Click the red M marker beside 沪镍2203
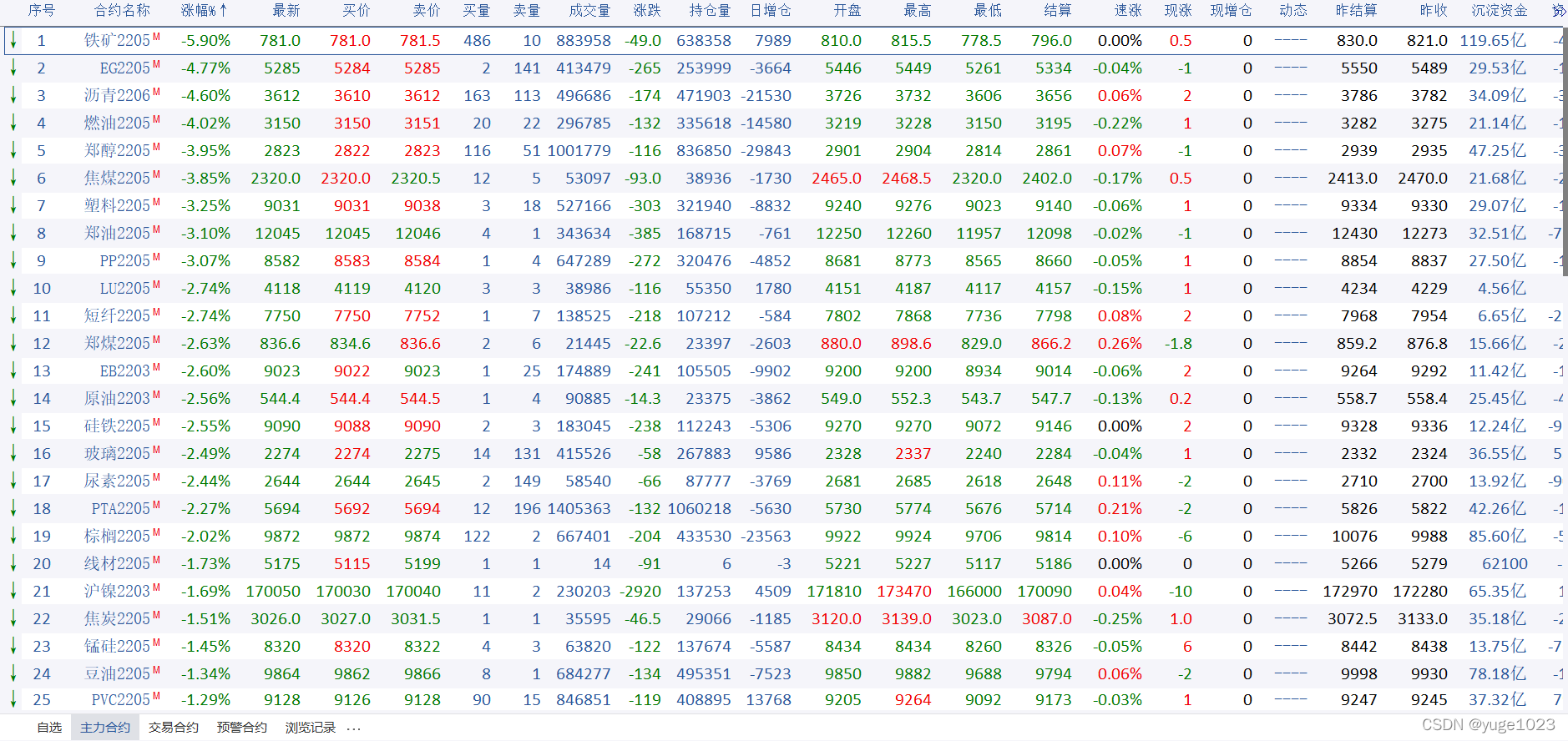The height and width of the screenshot is (741, 1568). pyautogui.click(x=157, y=587)
